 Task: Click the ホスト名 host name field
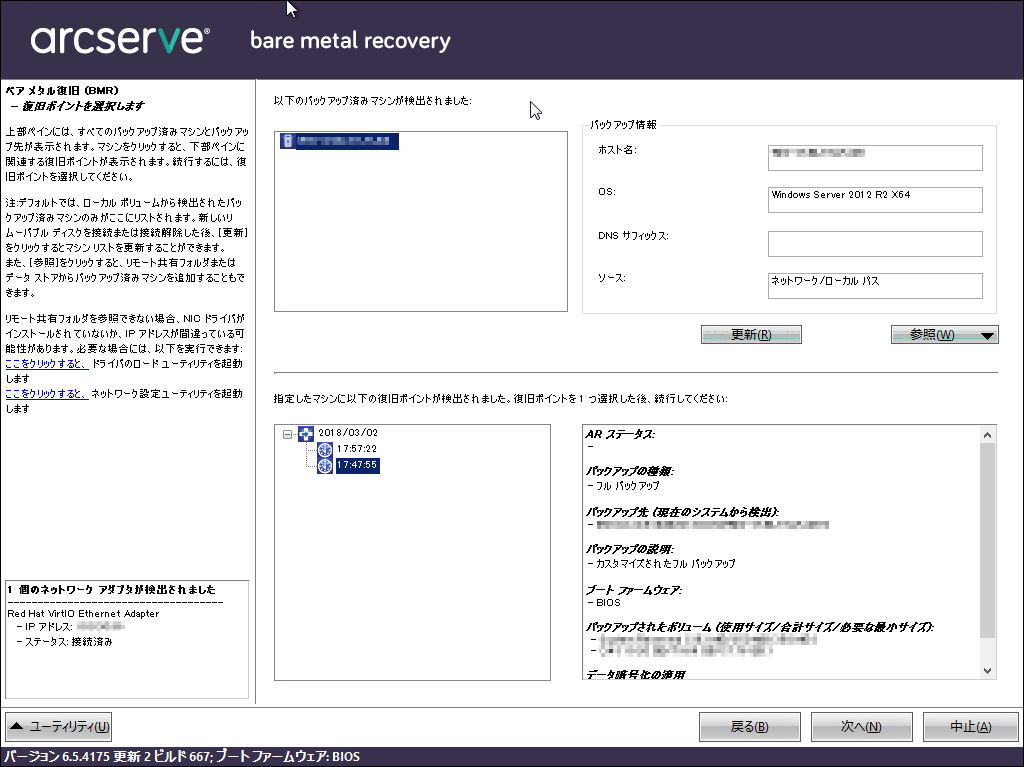(875, 157)
